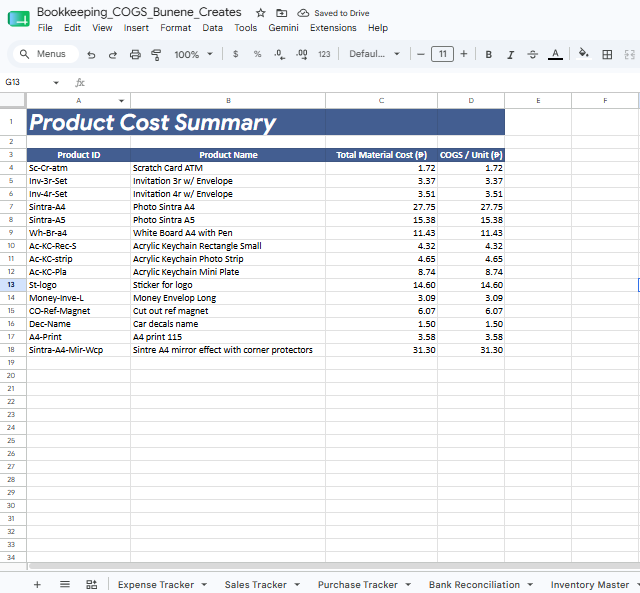640x593 pixels.
Task: Select column B header
Action: (x=228, y=100)
